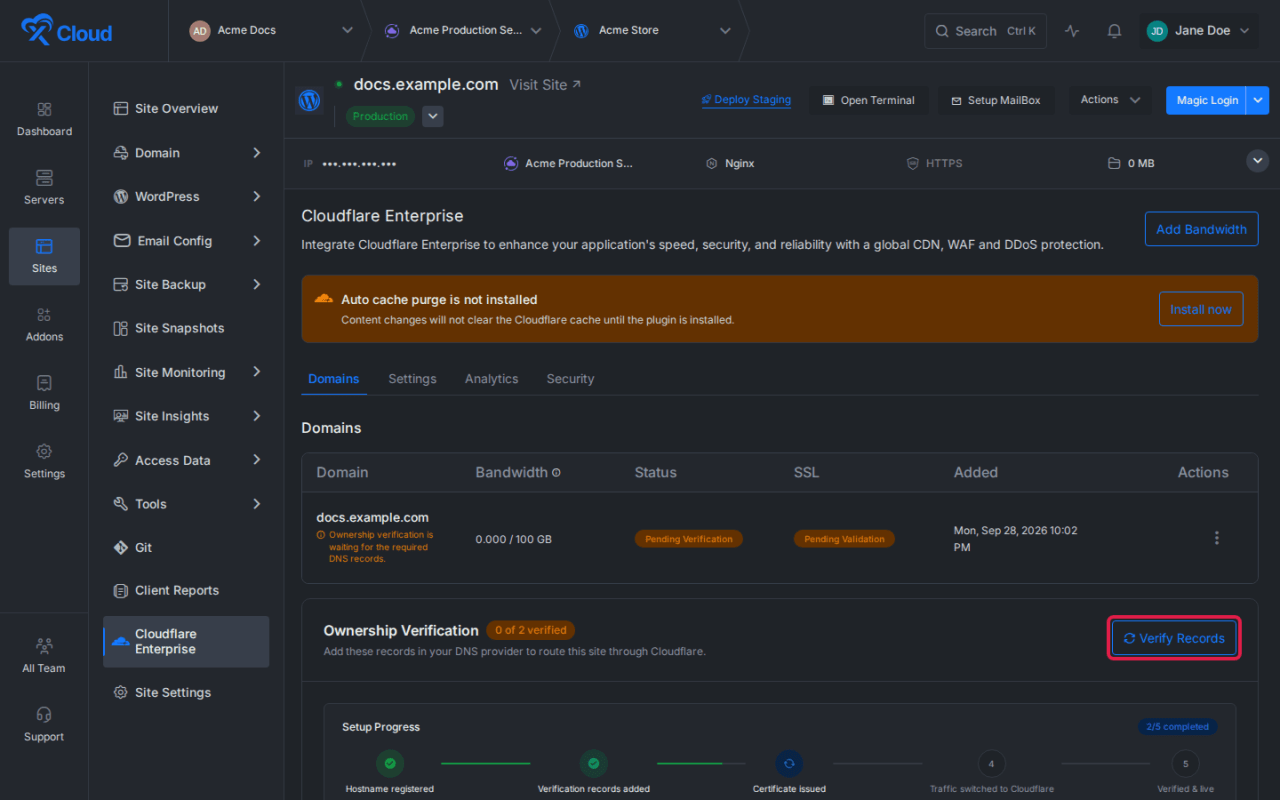Click the Magic Login button
This screenshot has width=1280, height=800.
coord(1206,100)
